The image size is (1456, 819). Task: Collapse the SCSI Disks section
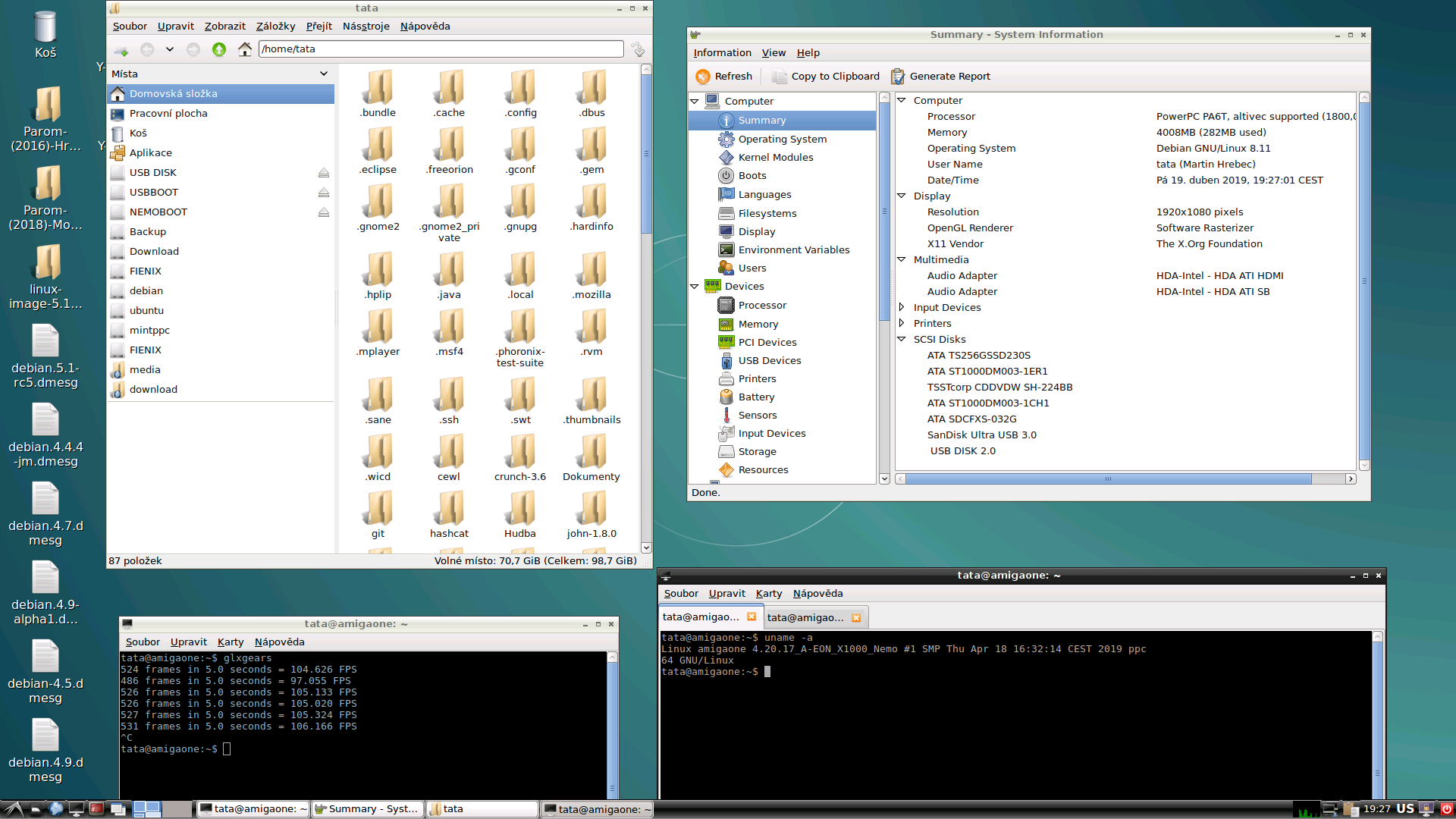point(902,340)
